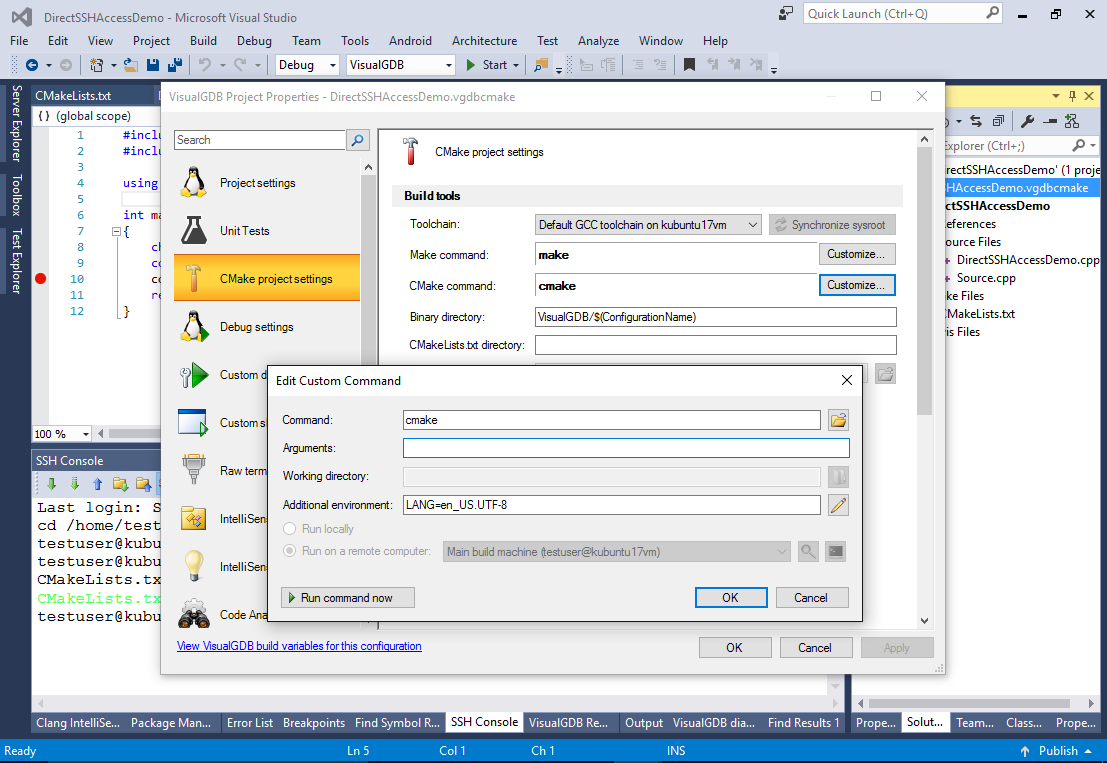Click the Save All toolbar icon
This screenshot has height=763, width=1107.
pos(174,65)
